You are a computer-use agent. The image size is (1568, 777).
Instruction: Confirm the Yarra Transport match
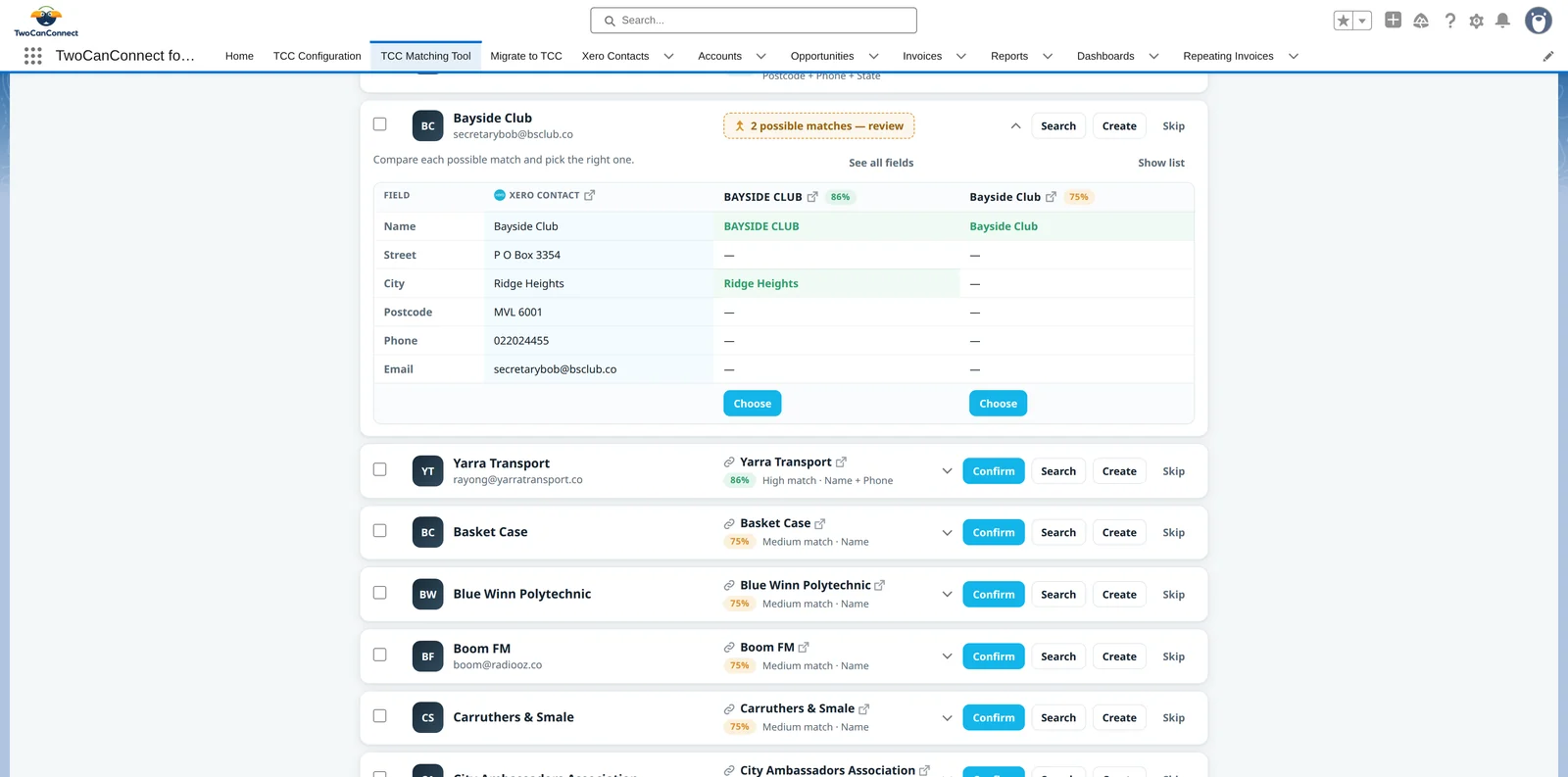pos(994,471)
